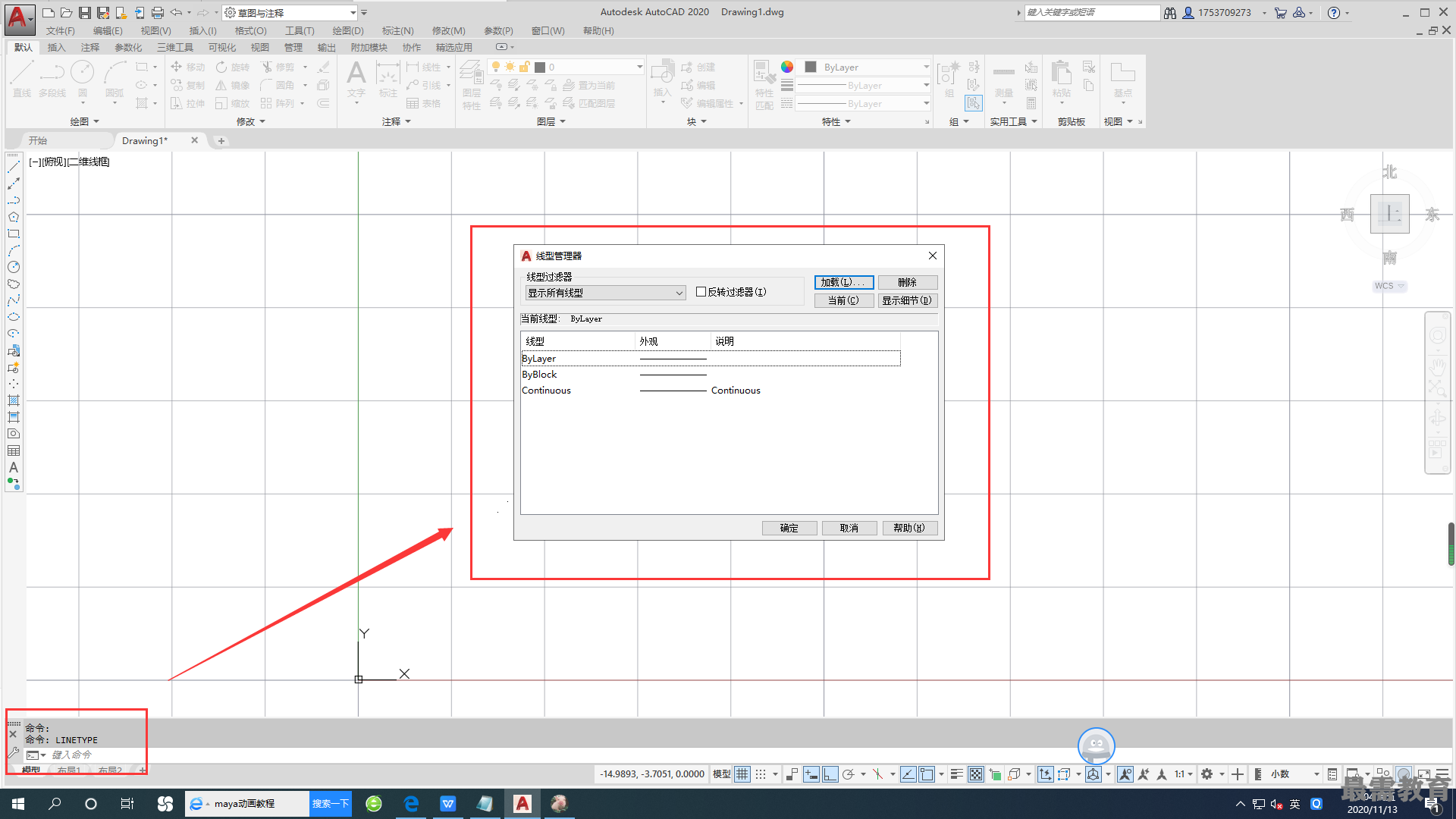The height and width of the screenshot is (819, 1456).
Task: Switch to the 参数化 ribbon tab
Action: [x=128, y=47]
